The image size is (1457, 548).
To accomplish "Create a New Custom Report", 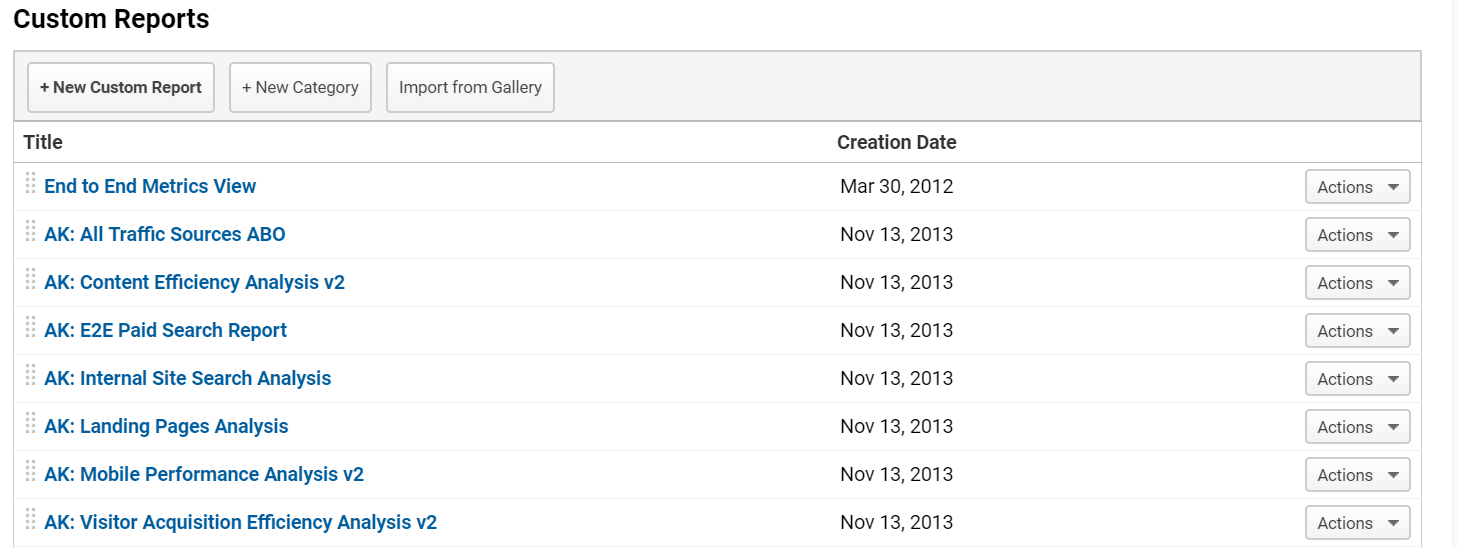I will point(121,88).
